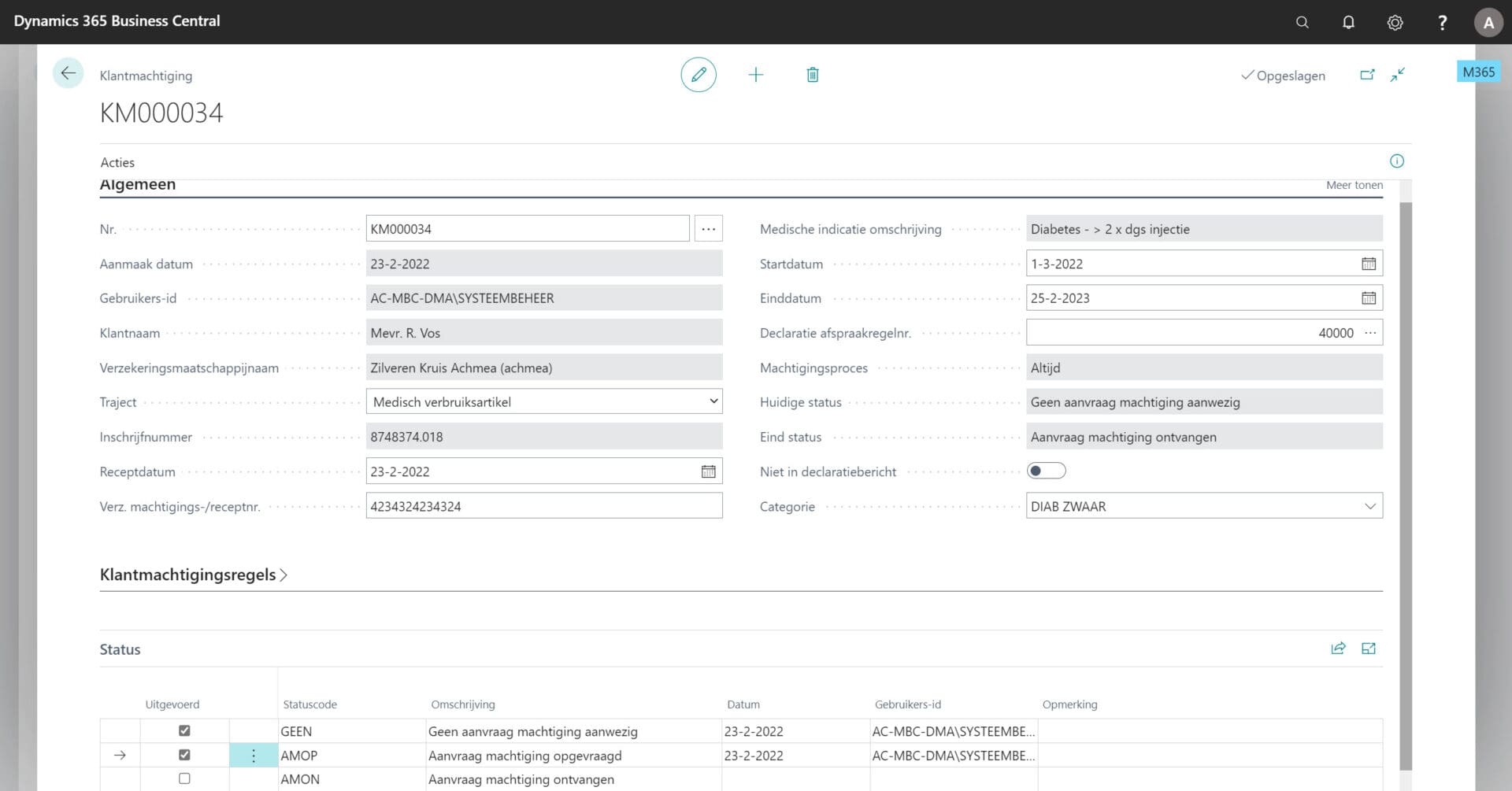
Task: Share the Status list icon
Action: coord(1338,649)
